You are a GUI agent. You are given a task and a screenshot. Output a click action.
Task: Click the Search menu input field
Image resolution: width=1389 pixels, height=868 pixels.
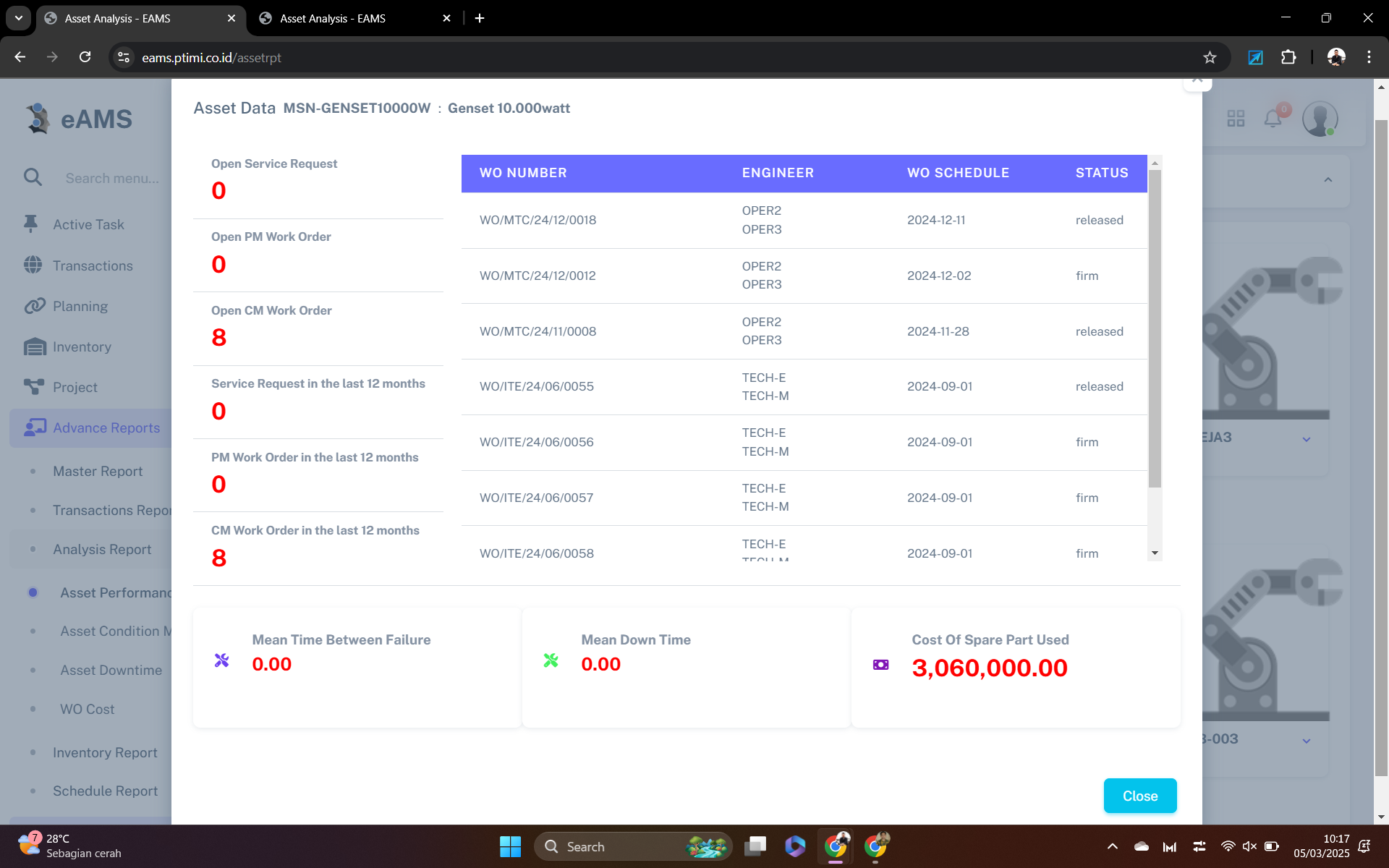112,178
